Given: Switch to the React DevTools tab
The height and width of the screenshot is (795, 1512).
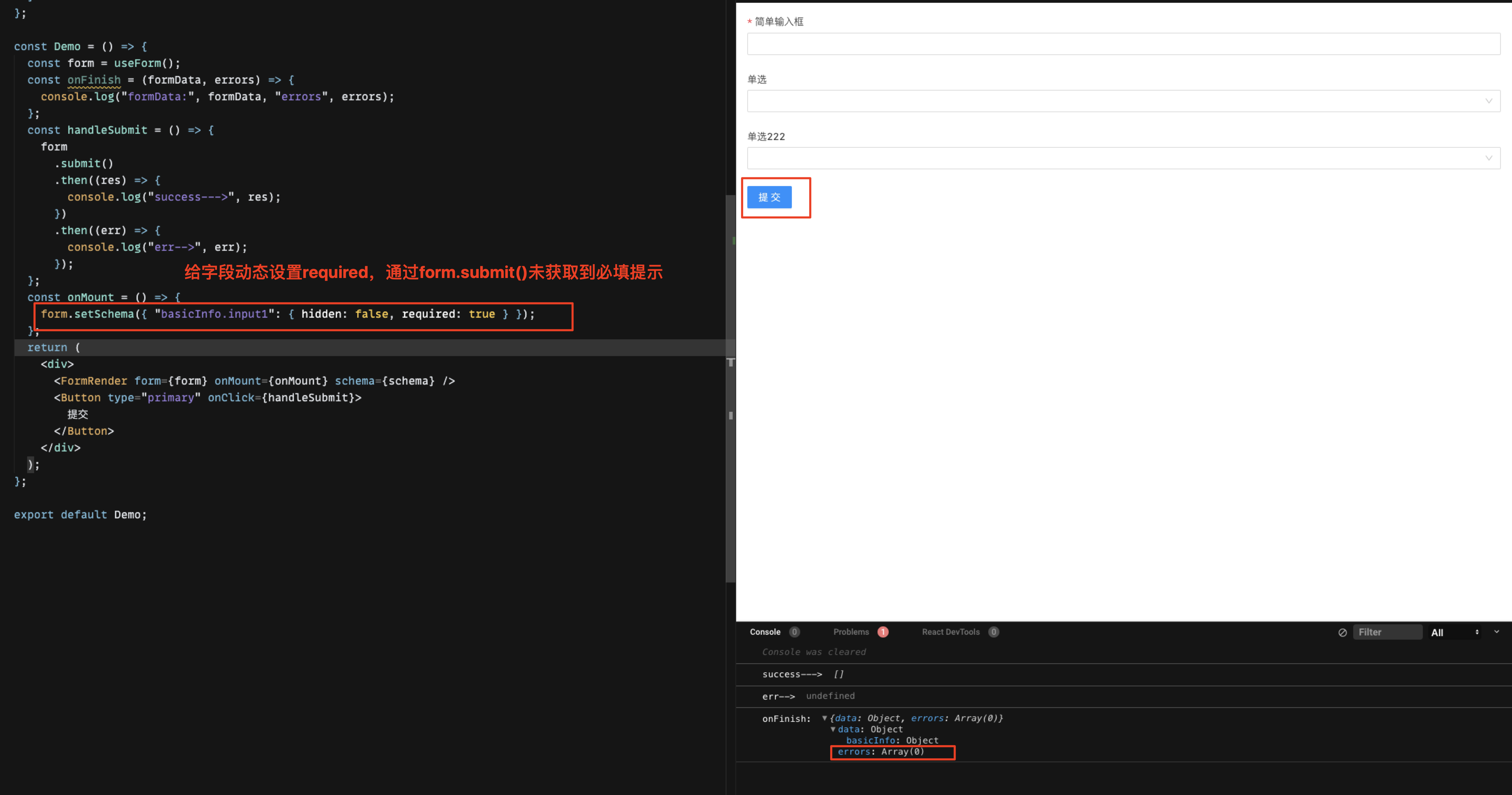Looking at the screenshot, I should click(x=951, y=632).
